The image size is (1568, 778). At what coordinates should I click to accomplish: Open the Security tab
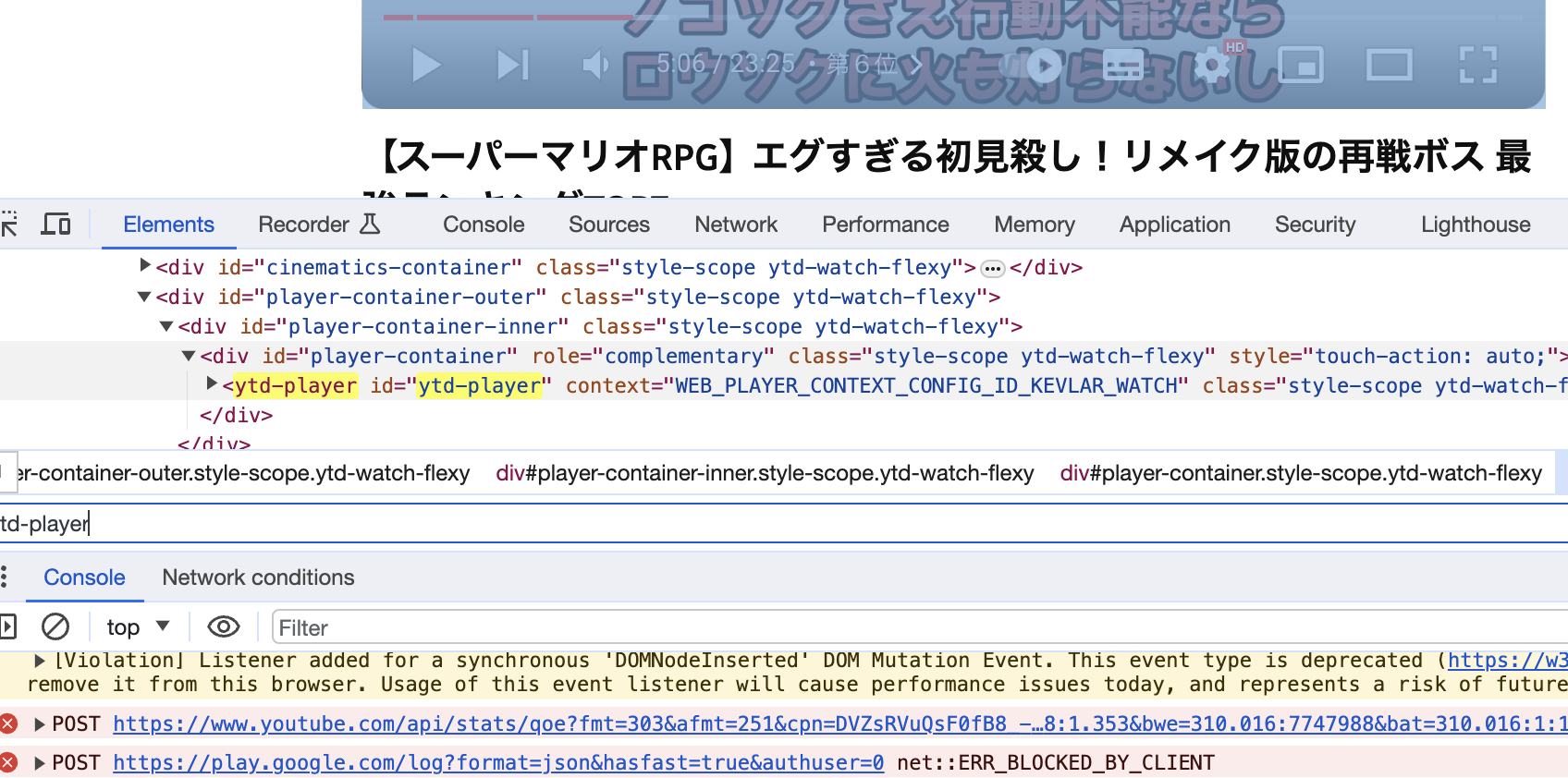coord(1315,225)
